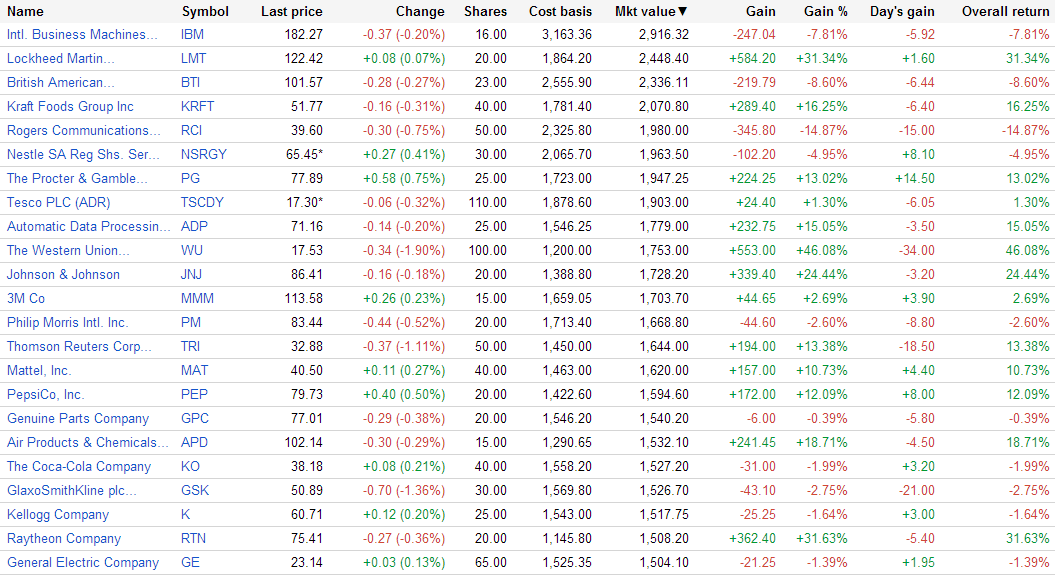The width and height of the screenshot is (1057, 576).
Task: Click the MAT ticker symbol
Action: point(195,371)
